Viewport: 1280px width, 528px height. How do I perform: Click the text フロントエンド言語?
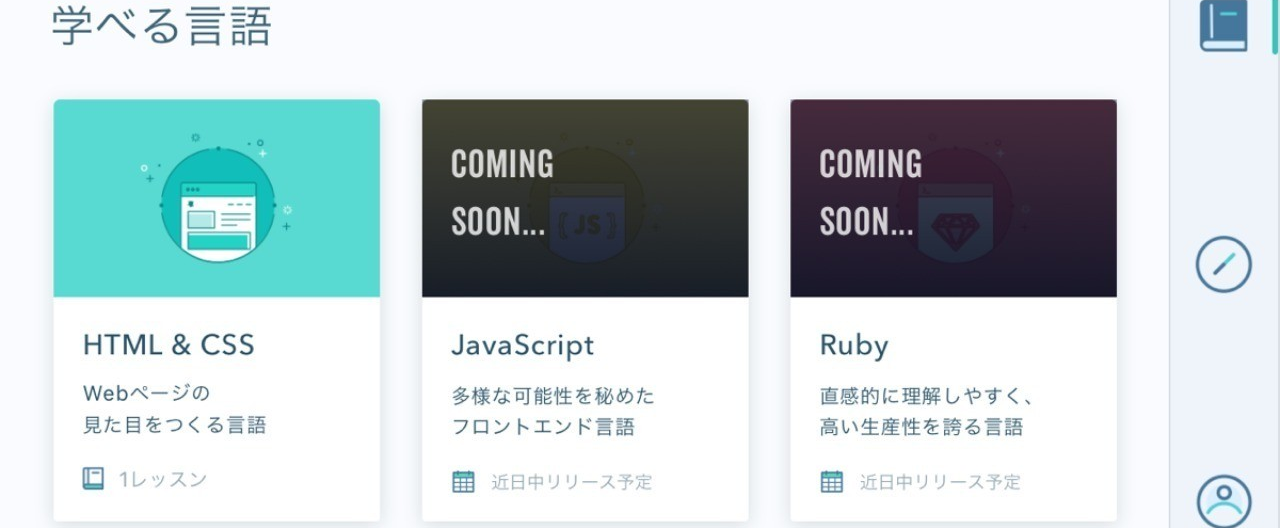tap(543, 427)
